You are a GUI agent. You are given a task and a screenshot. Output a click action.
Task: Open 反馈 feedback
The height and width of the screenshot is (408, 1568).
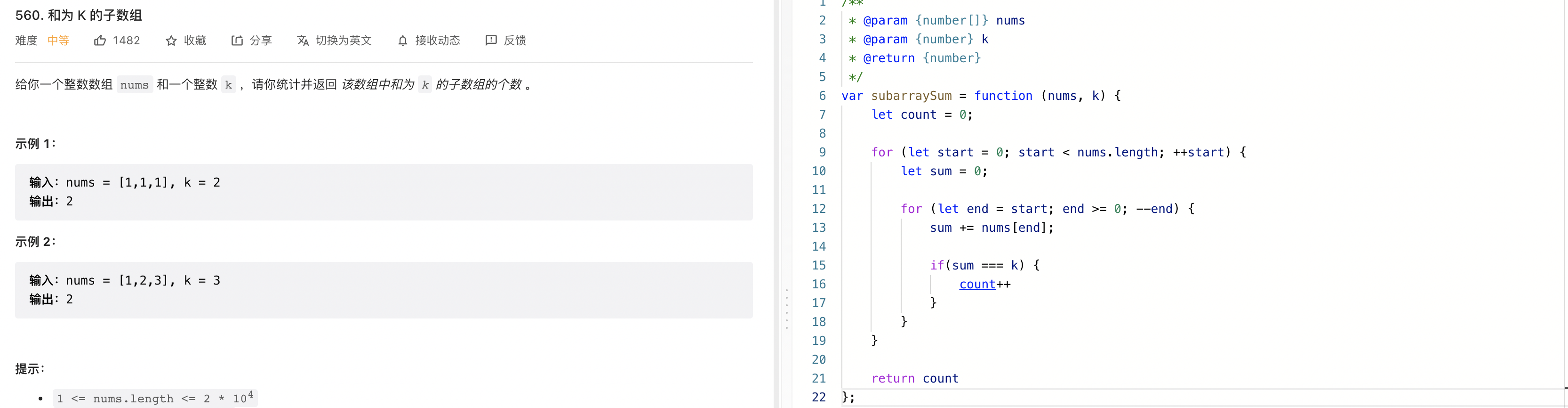click(x=514, y=40)
